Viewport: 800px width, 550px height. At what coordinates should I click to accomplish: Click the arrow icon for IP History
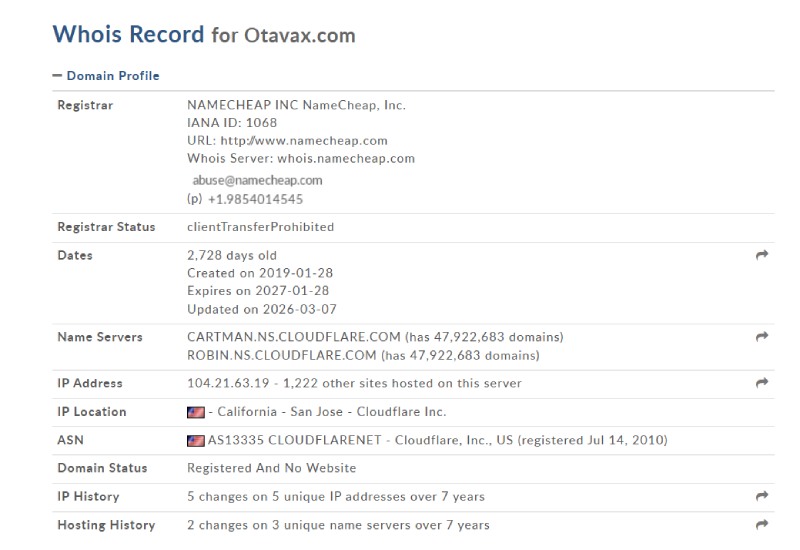click(762, 495)
